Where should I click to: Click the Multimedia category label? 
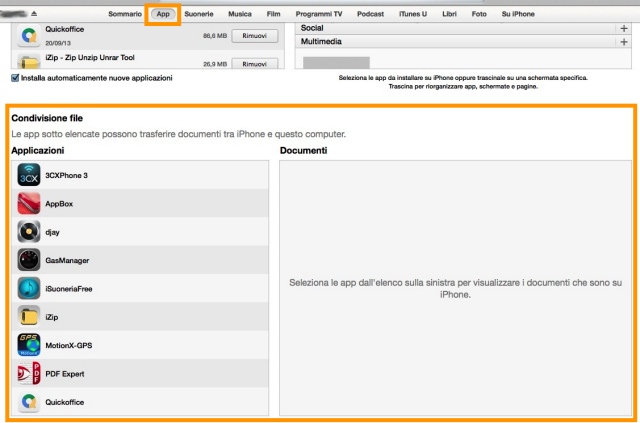coord(321,41)
